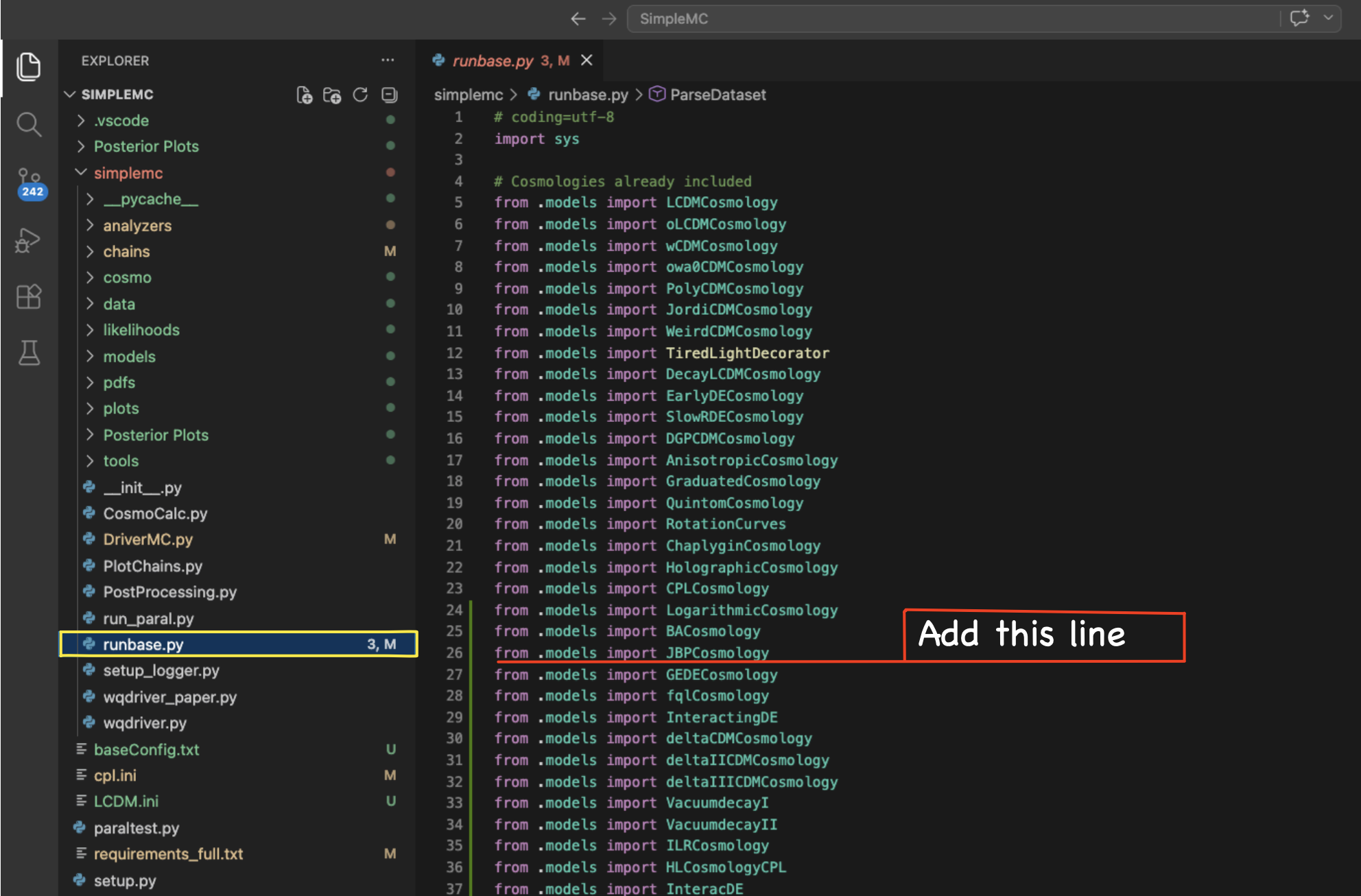The height and width of the screenshot is (896, 1361).
Task: Click LCDMCosmology import on line 5
Action: tap(722, 202)
